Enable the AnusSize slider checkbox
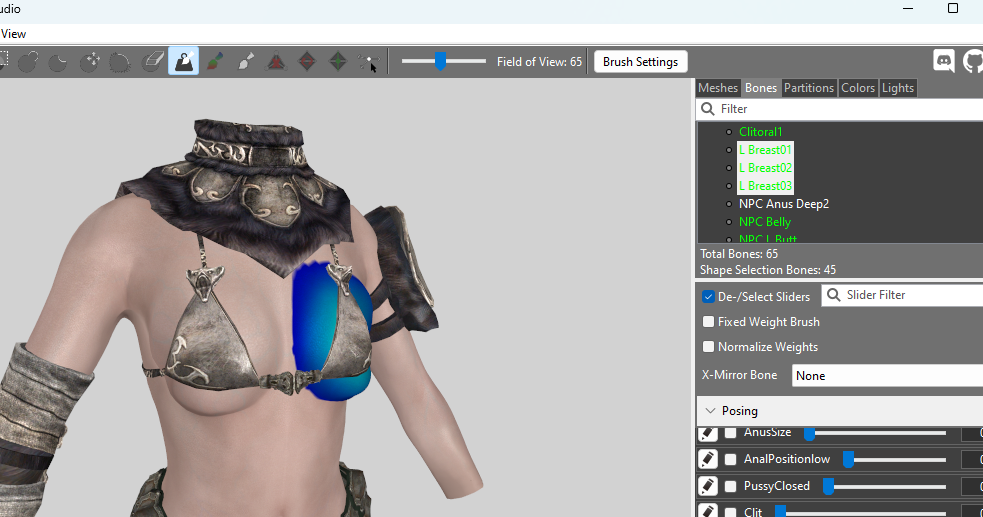 tap(730, 432)
